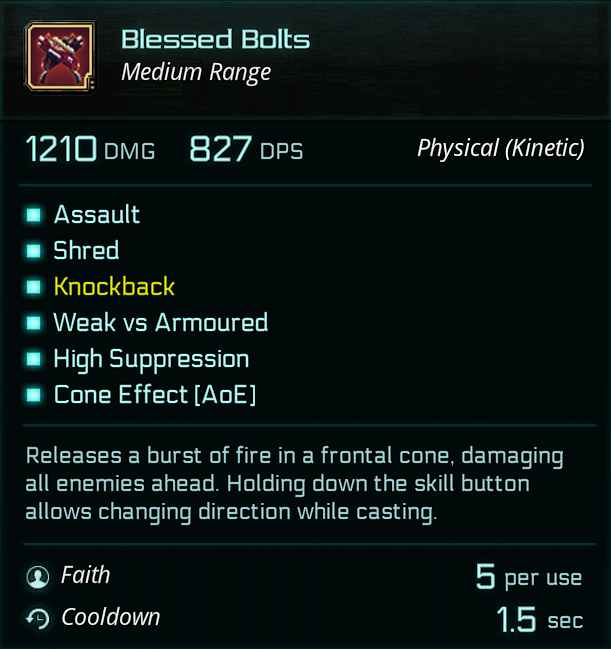Click the skill description paragraph

pyautogui.click(x=295, y=485)
